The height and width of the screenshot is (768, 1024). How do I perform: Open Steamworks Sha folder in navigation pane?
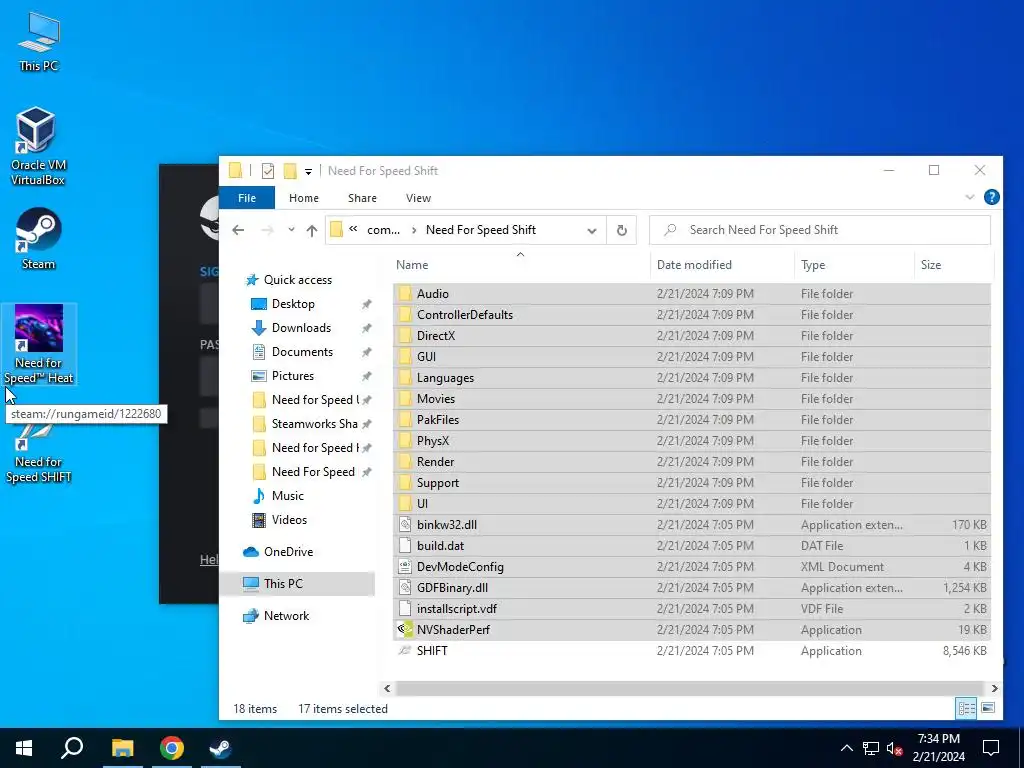tap(314, 424)
